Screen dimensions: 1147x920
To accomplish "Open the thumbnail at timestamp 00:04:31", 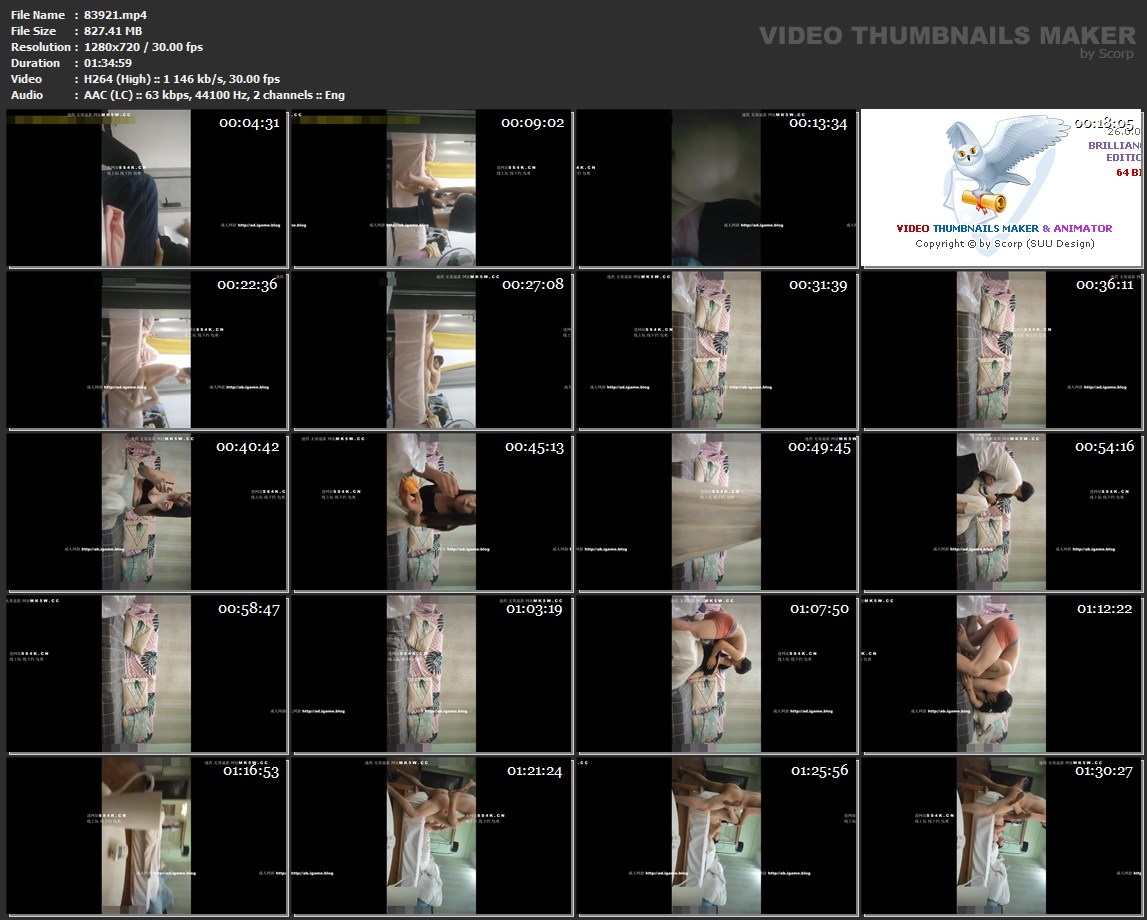I will (x=147, y=188).
